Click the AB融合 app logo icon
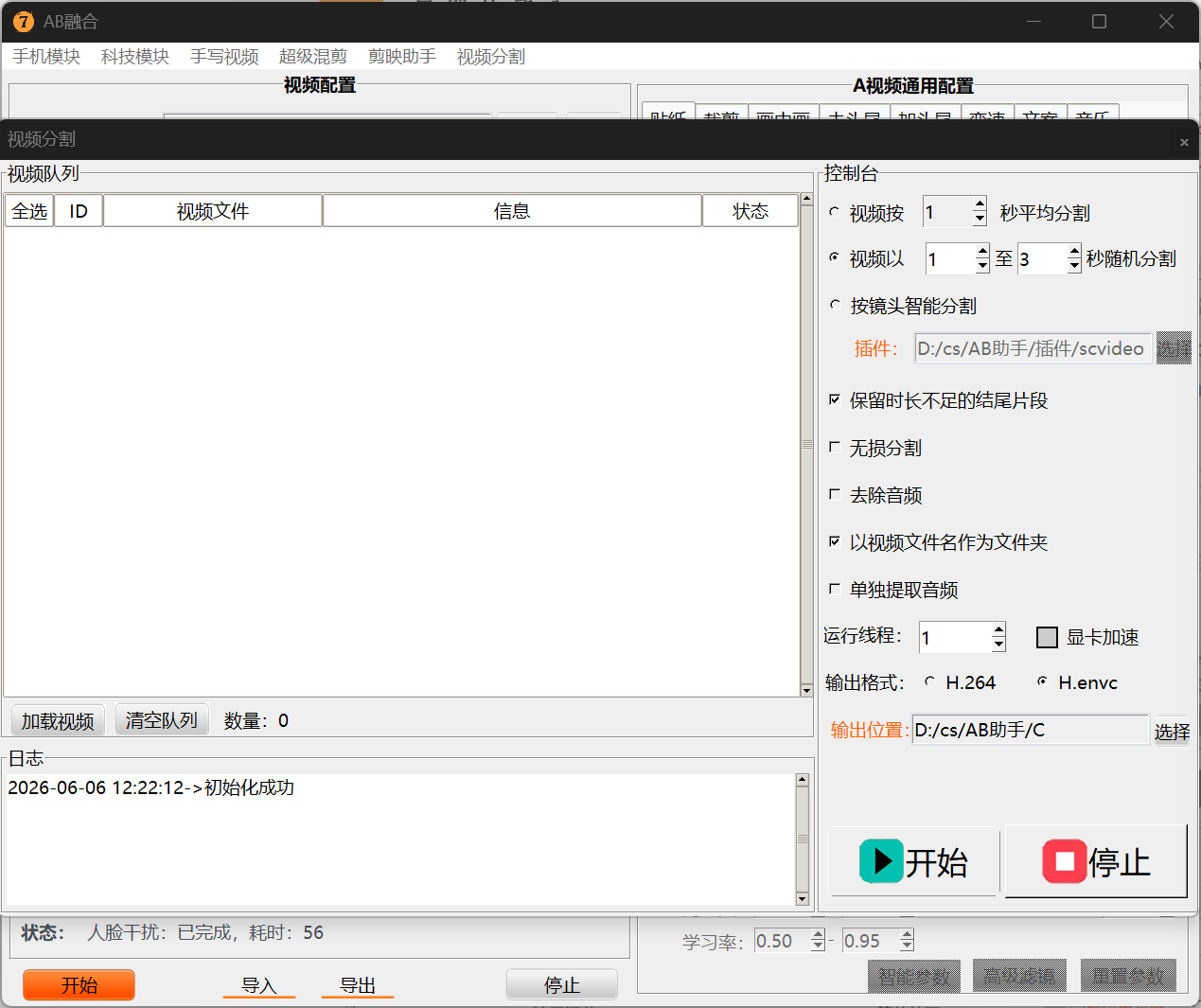 (24, 21)
